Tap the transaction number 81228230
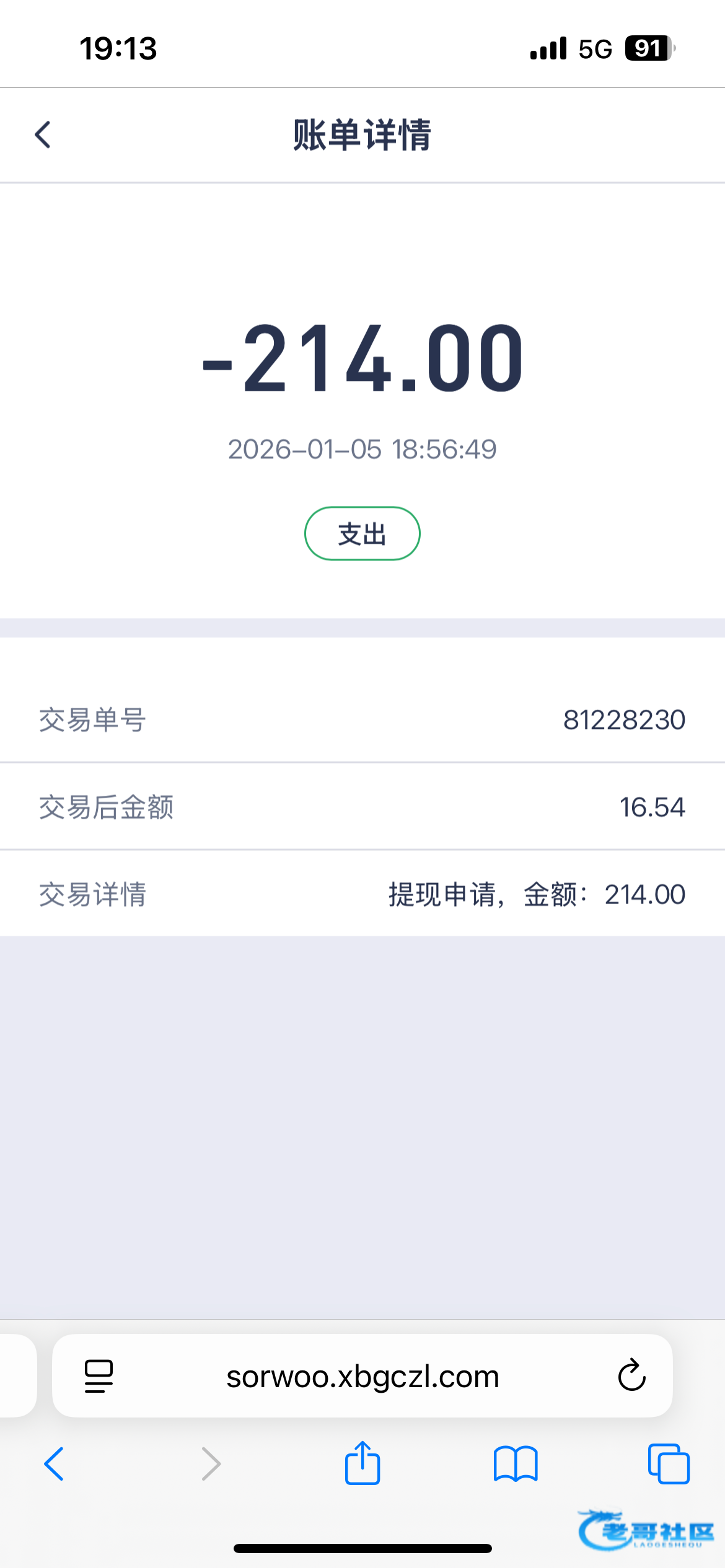The image size is (725, 1568). click(624, 720)
